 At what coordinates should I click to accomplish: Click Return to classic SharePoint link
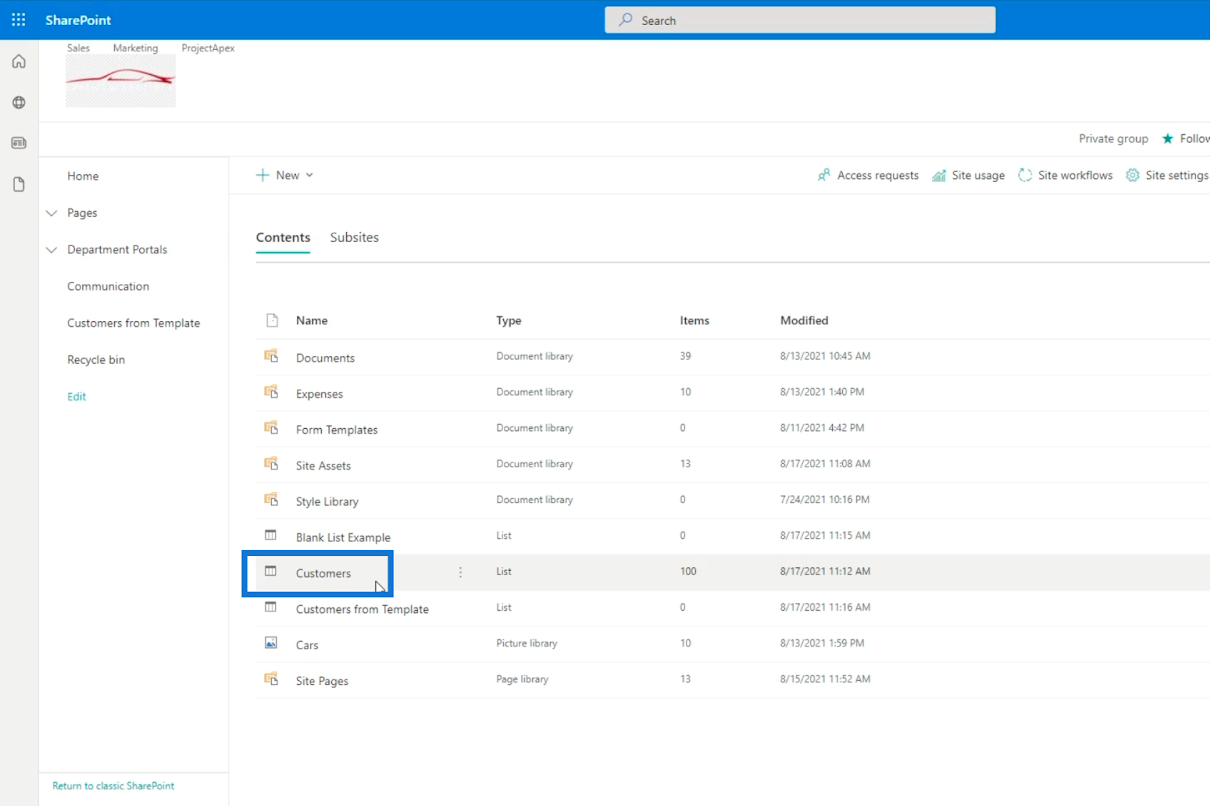coord(113,786)
